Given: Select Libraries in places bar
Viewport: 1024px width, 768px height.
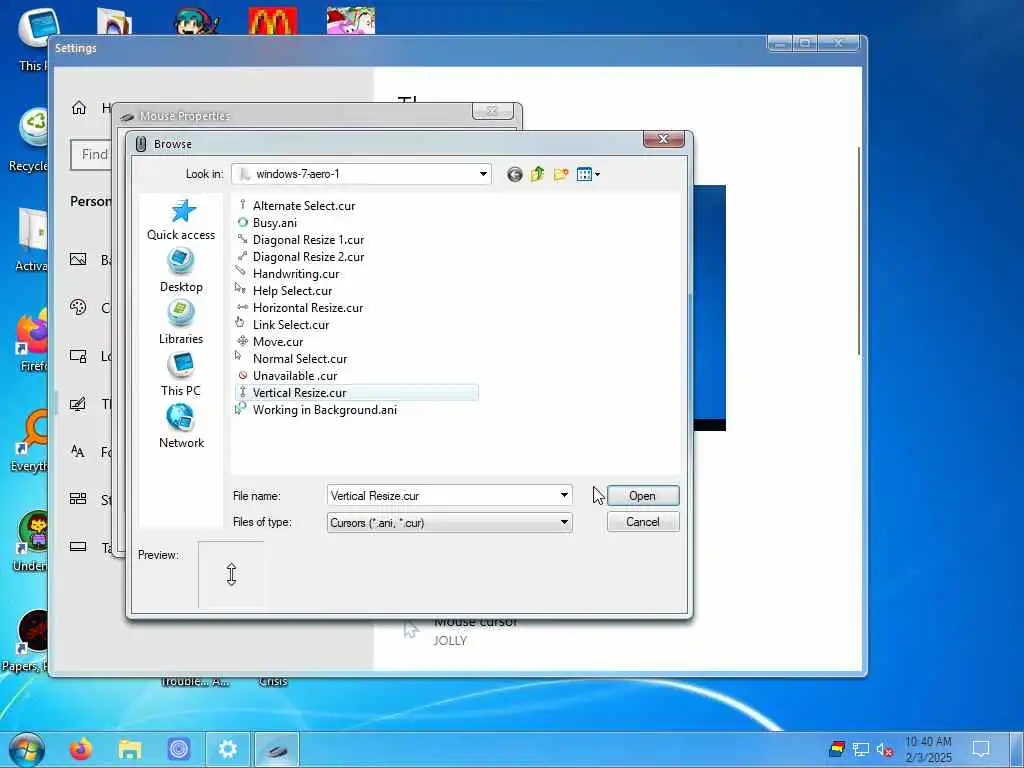Looking at the screenshot, I should (181, 323).
